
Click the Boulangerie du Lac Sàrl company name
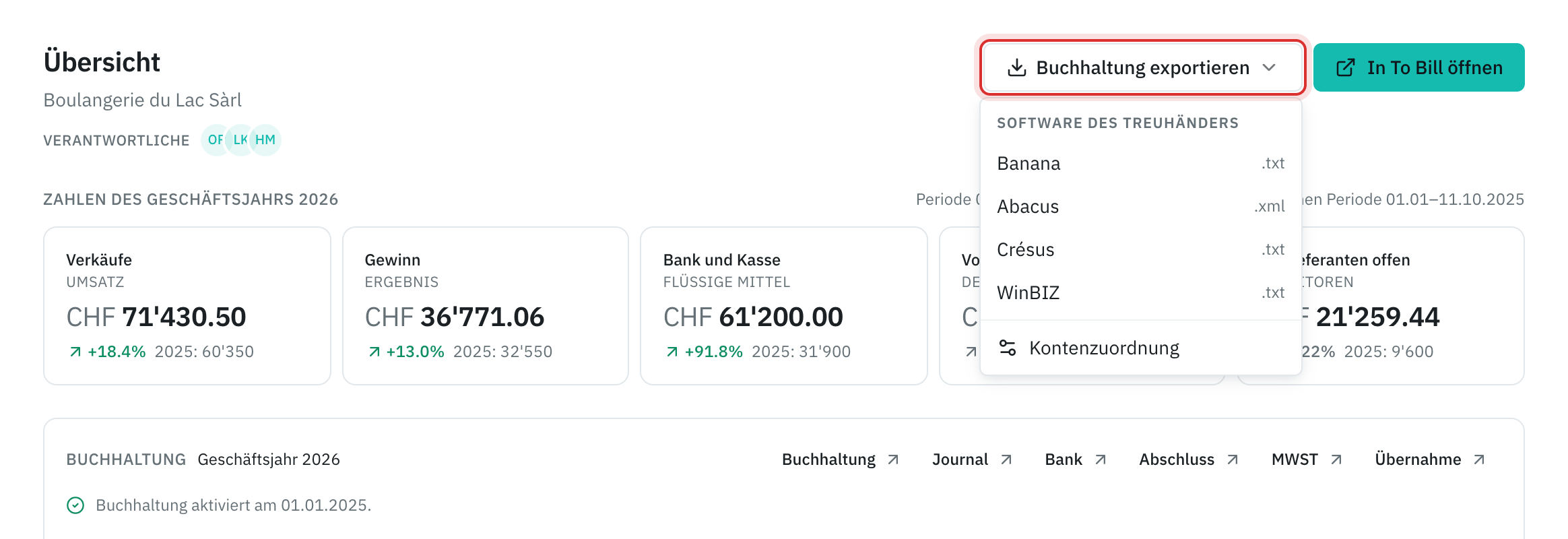(x=143, y=100)
